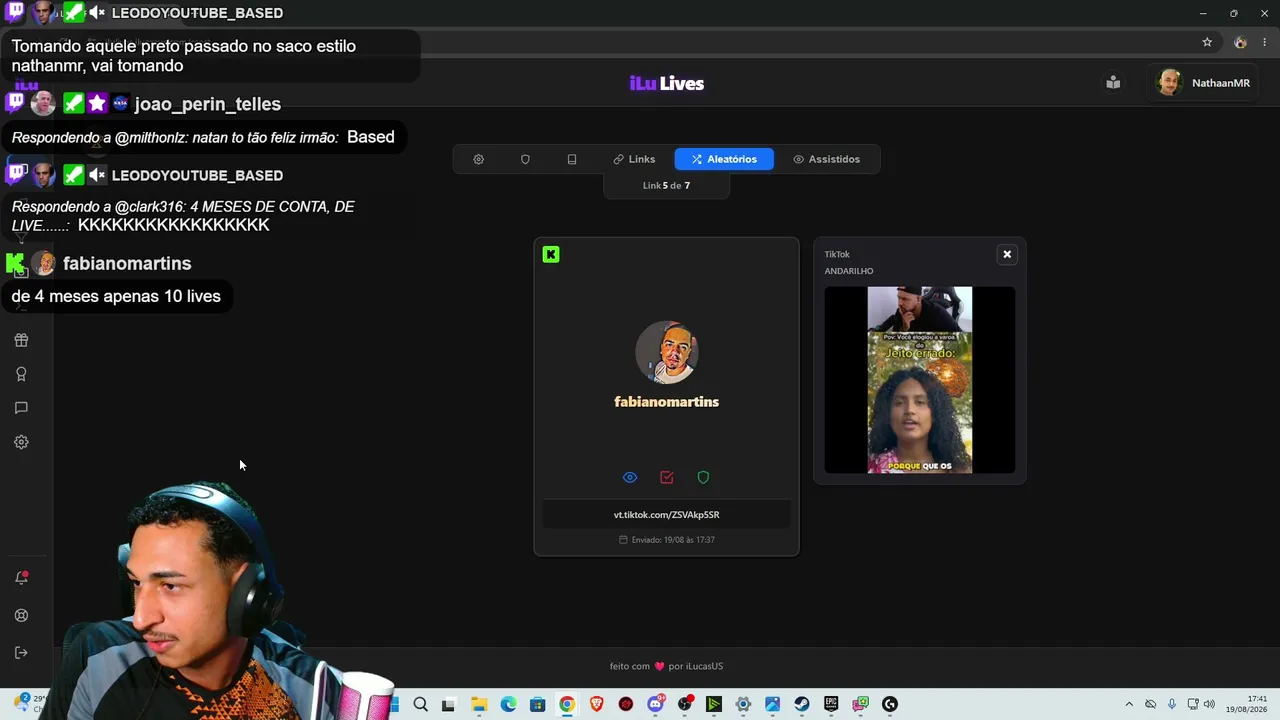The width and height of the screenshot is (1280, 720).
Task: Open the settings gear tab in the top tab bar
Action: pyautogui.click(x=478, y=159)
